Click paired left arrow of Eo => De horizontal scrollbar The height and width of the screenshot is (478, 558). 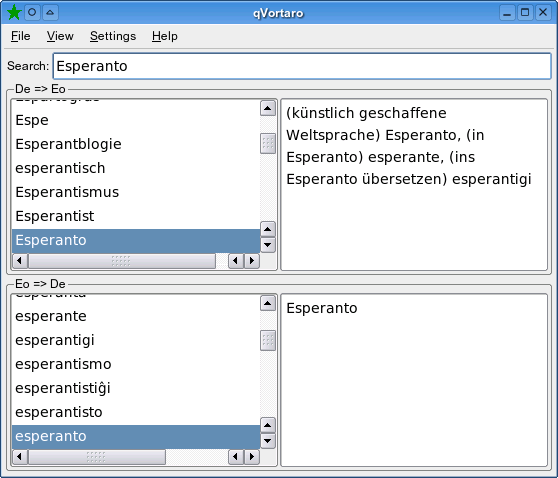(236, 457)
